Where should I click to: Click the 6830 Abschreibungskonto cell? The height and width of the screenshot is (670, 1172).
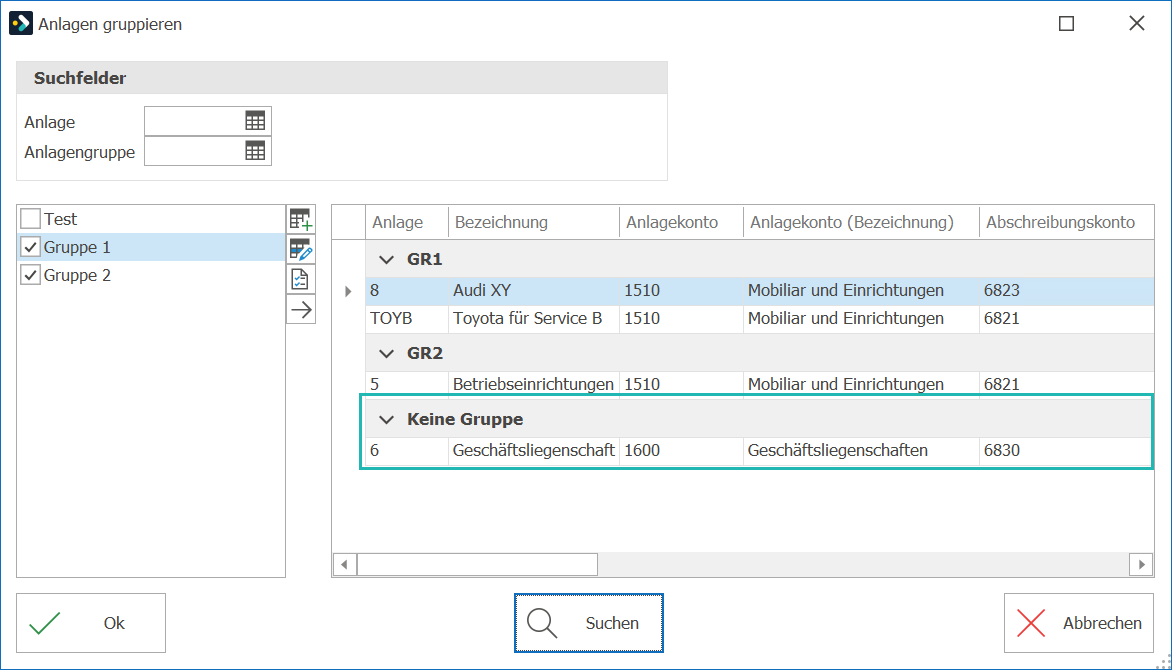[1067, 450]
